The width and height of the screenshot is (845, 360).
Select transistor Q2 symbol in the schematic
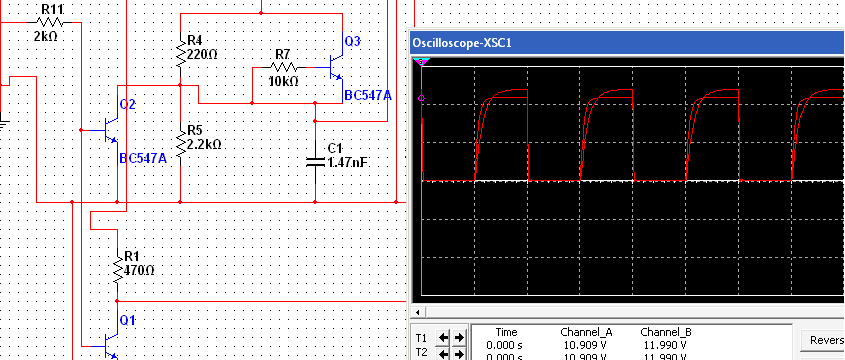[109, 130]
